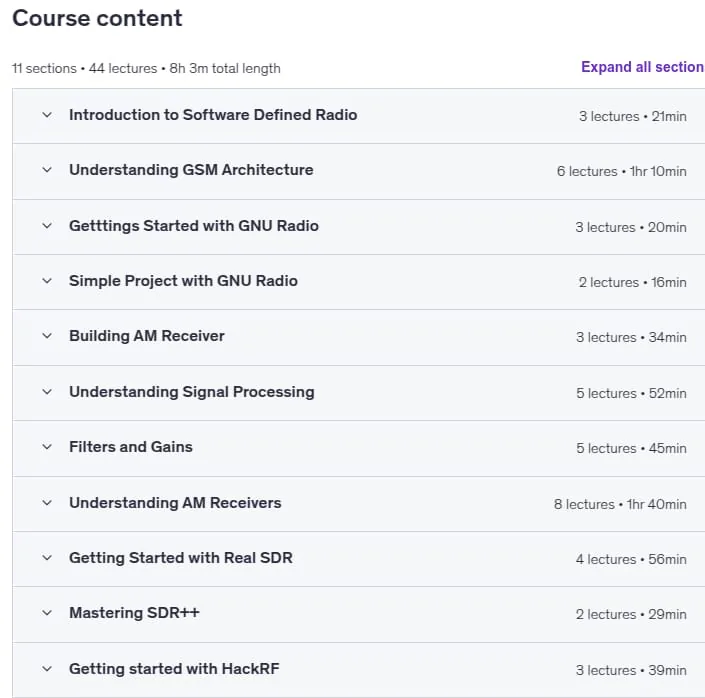Expand the Mastering SDR++ chevron
The image size is (705, 698).
[x=47, y=613]
